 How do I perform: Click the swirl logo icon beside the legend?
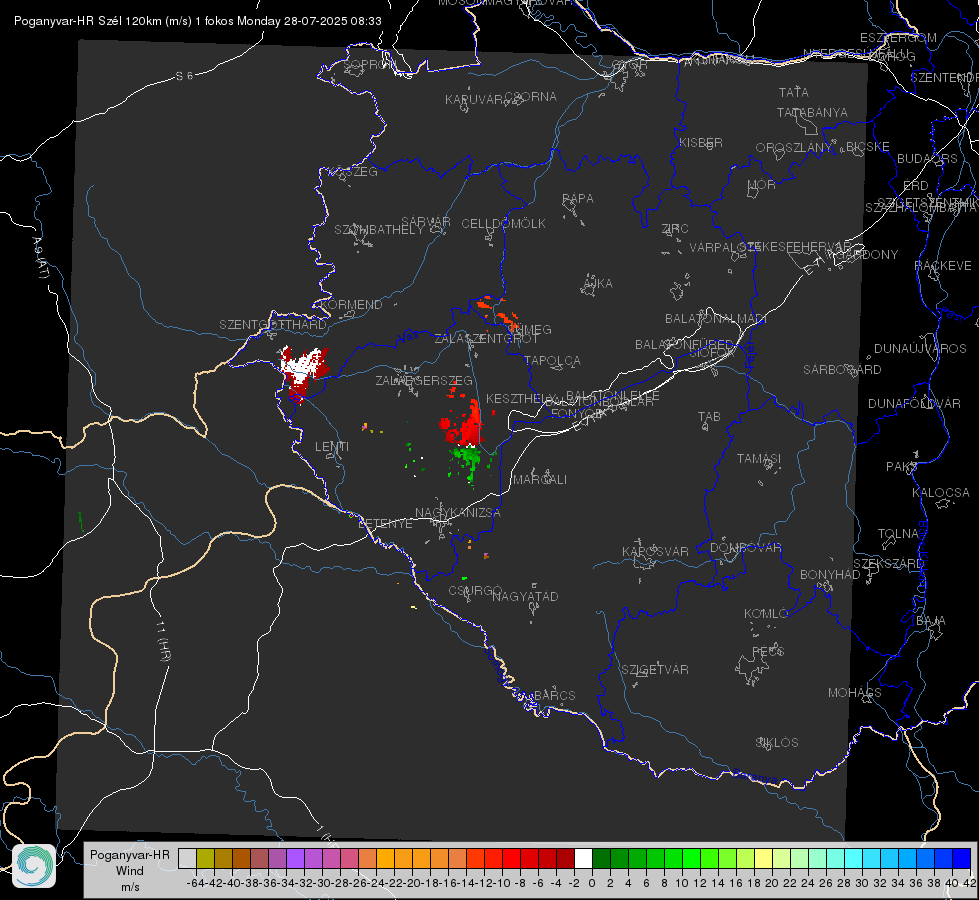click(x=34, y=865)
